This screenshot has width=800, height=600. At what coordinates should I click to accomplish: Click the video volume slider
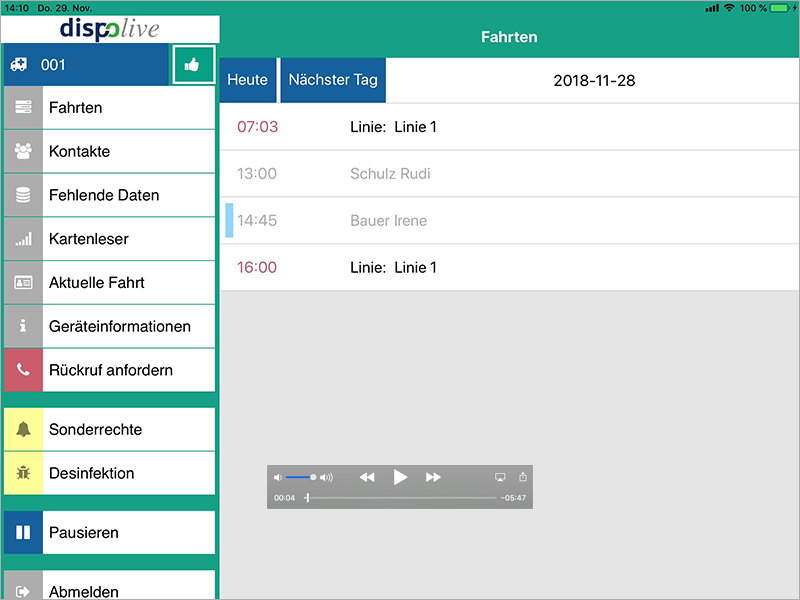[x=301, y=478]
